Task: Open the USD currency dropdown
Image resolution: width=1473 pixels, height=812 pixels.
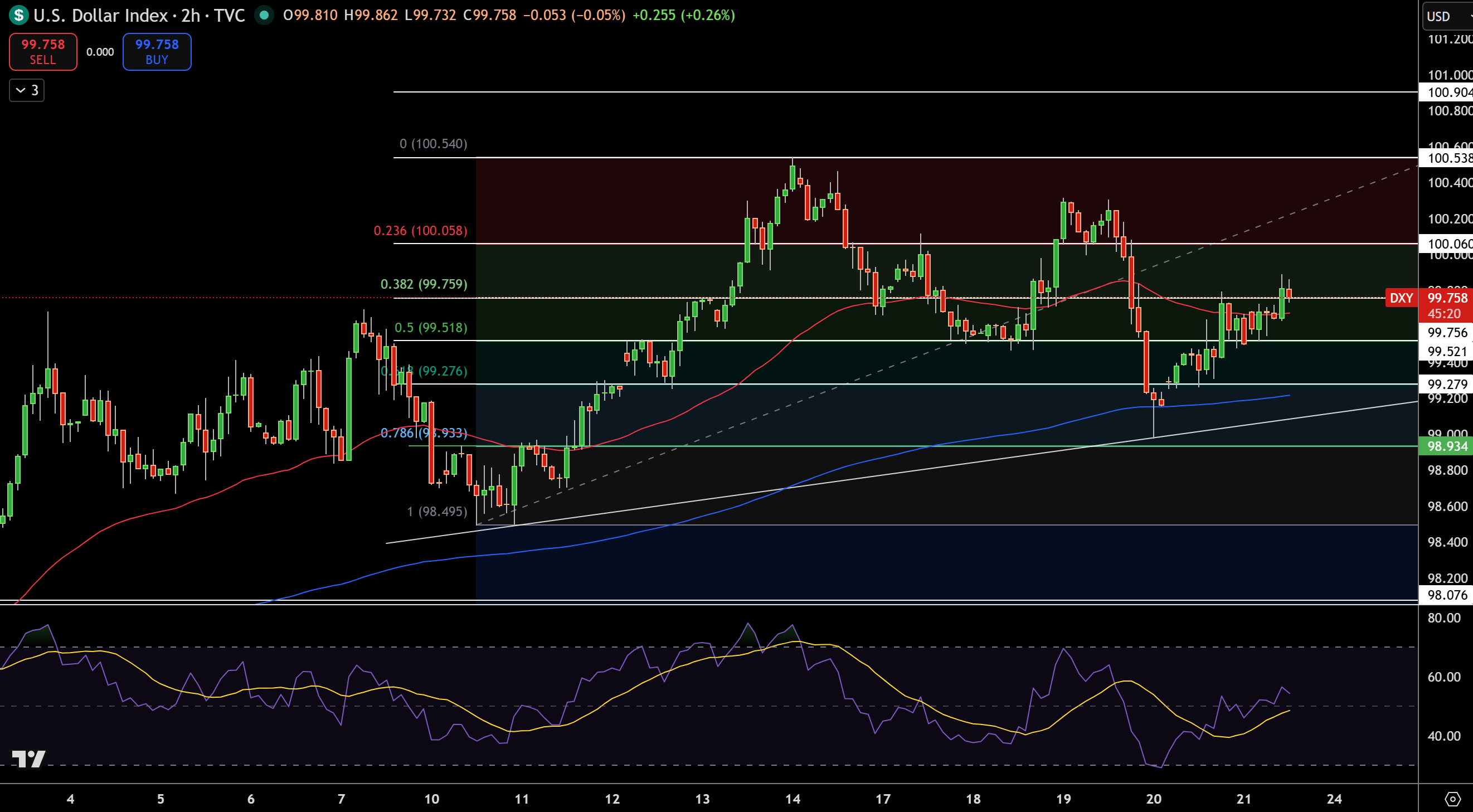Action: point(1448,16)
